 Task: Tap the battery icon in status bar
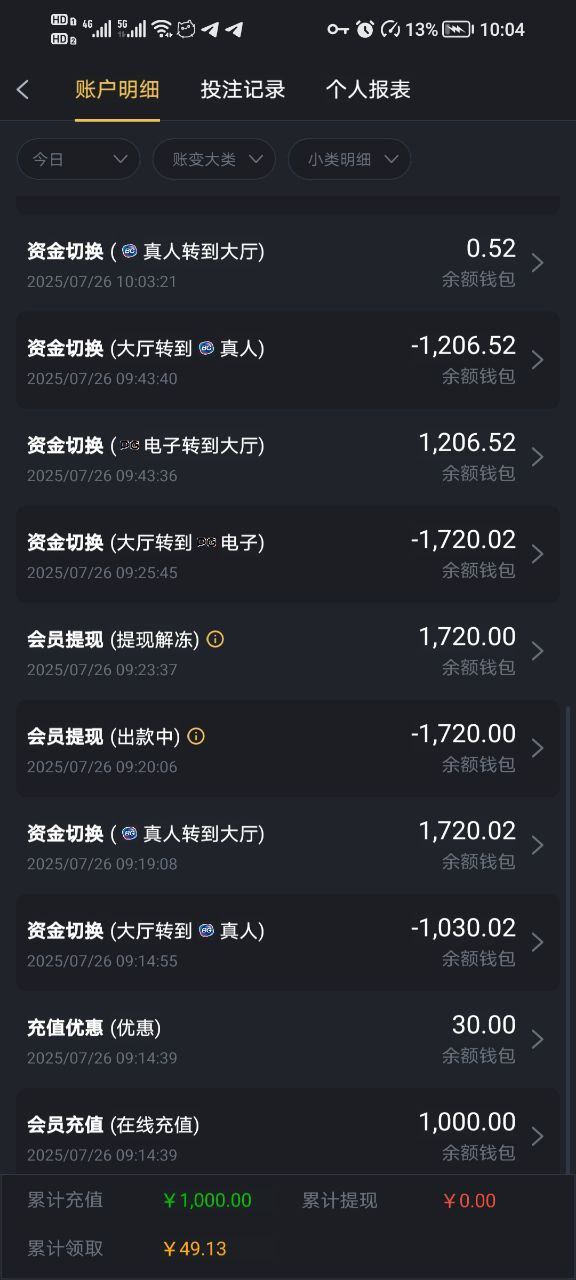coord(458,29)
